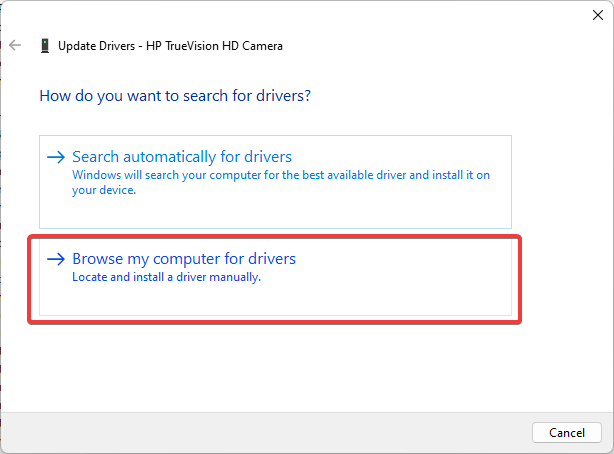Click the empty title bar area beside the close button
614x454 pixels.
tap(400, 15)
